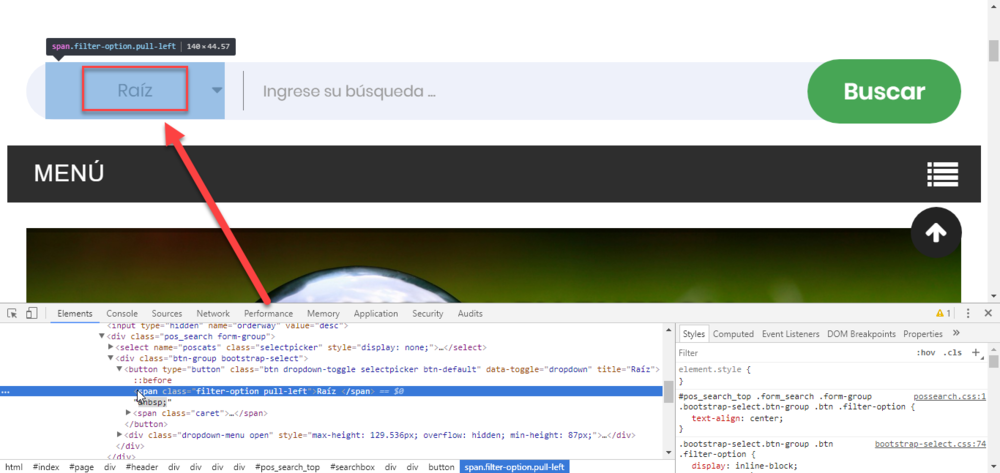Click the page vertical scrollbar thumb
The image size is (1000, 473).
(993, 50)
